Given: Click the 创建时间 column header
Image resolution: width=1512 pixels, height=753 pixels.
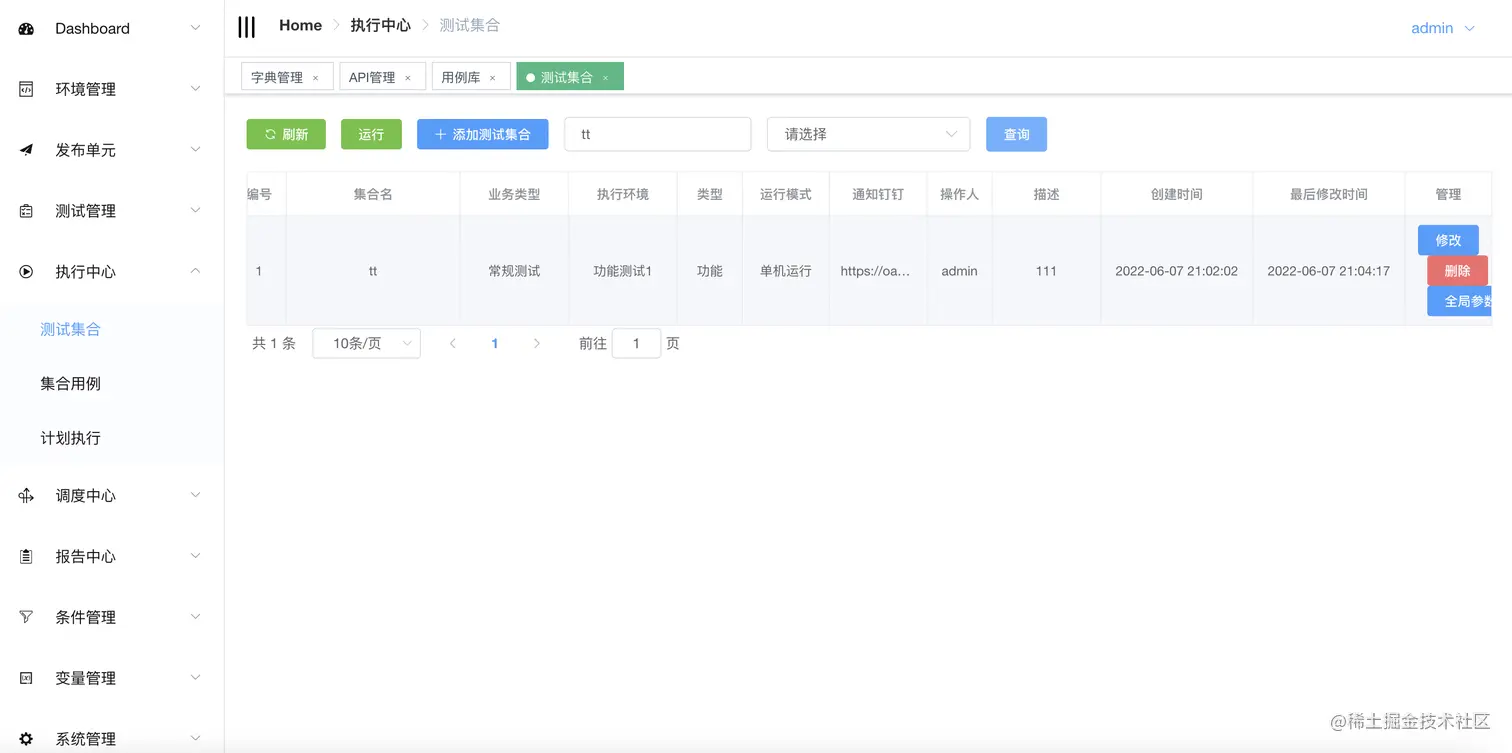Looking at the screenshot, I should (1177, 194).
